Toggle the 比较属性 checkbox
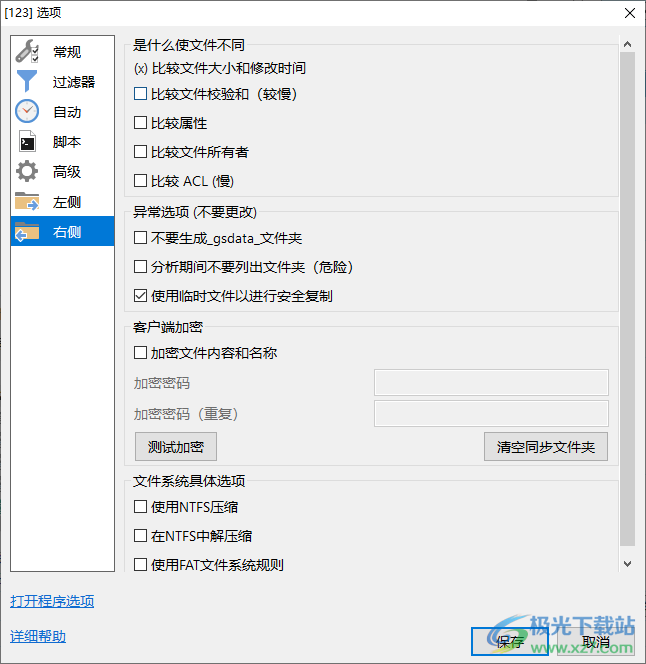The width and height of the screenshot is (646, 664). pos(140,123)
